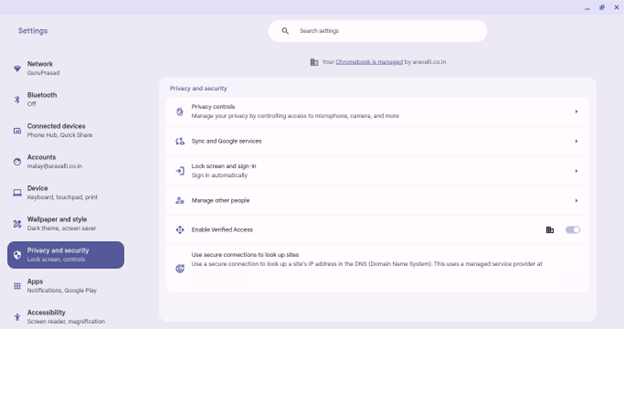Image resolution: width=624 pixels, height=403 pixels.
Task: Click the 'Privacy and security' section heading
Action: (x=198, y=88)
